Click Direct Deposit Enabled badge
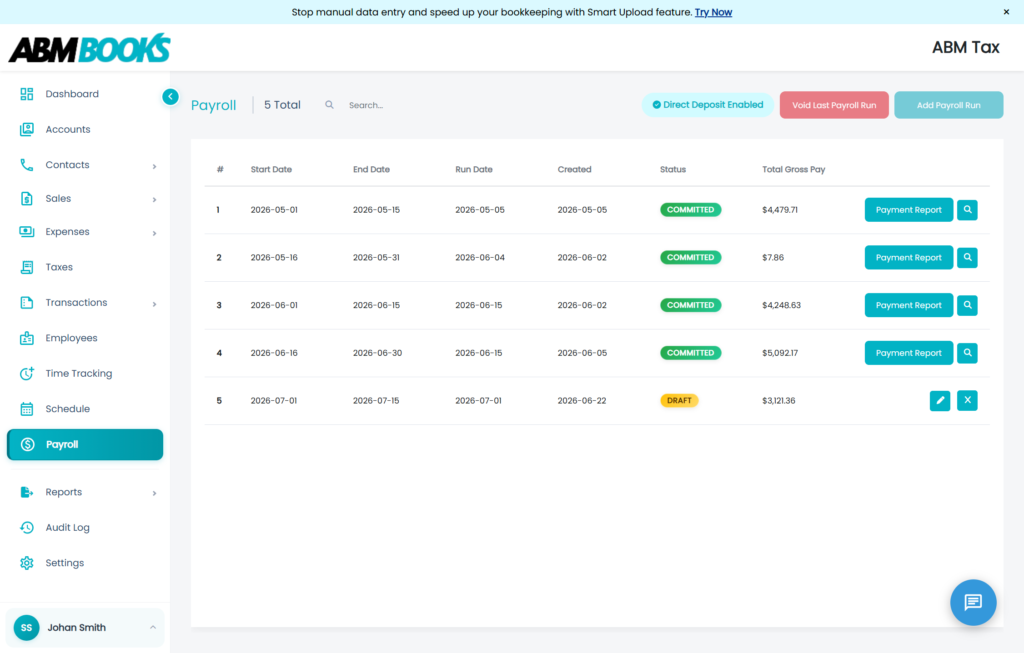The image size is (1024, 653). (x=708, y=104)
